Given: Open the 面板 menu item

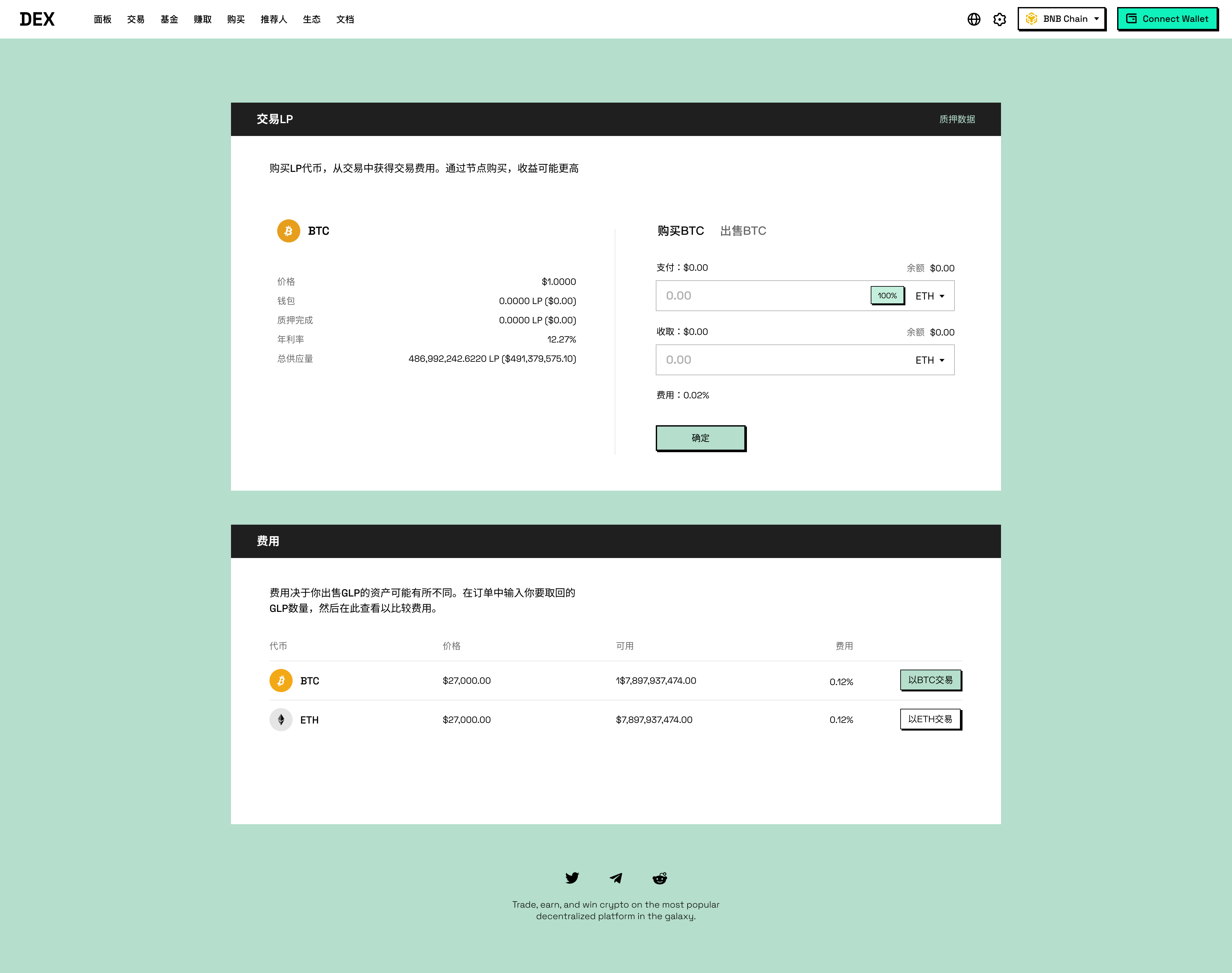Looking at the screenshot, I should [103, 19].
